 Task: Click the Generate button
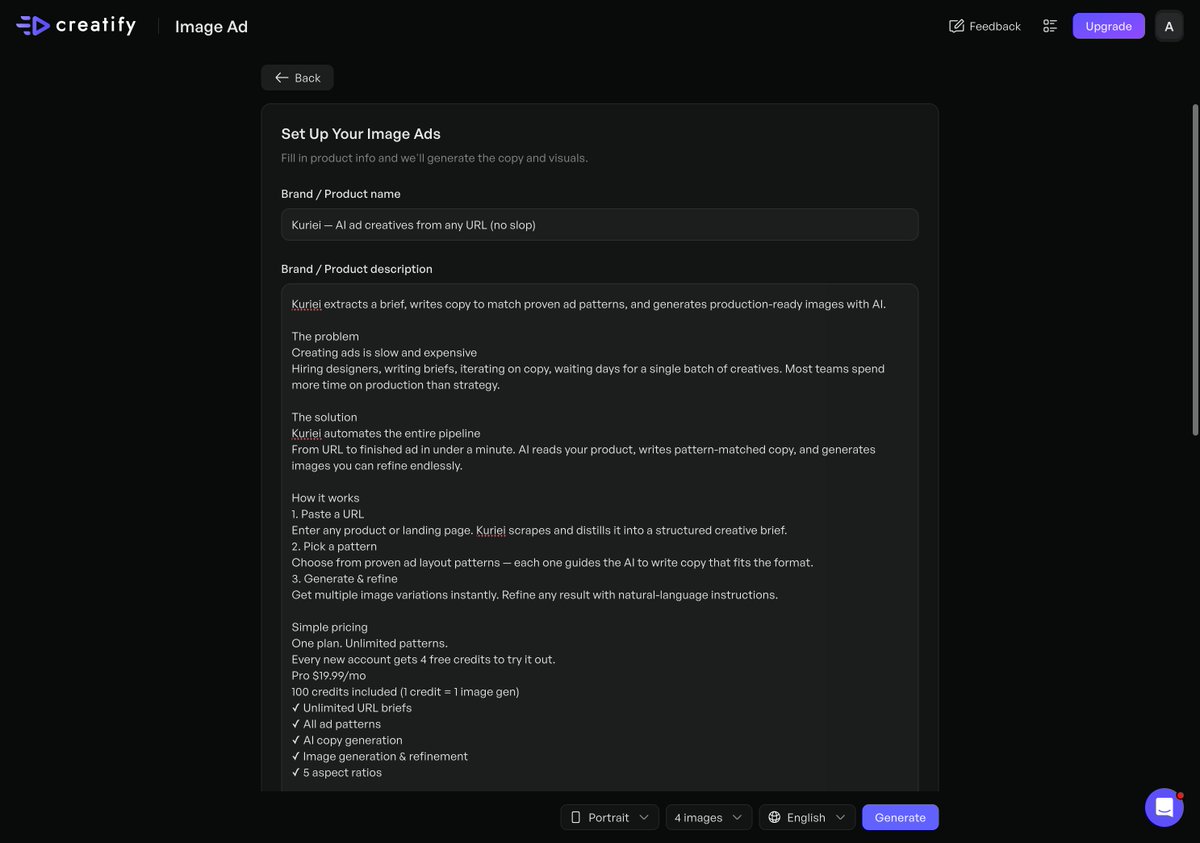tap(900, 817)
